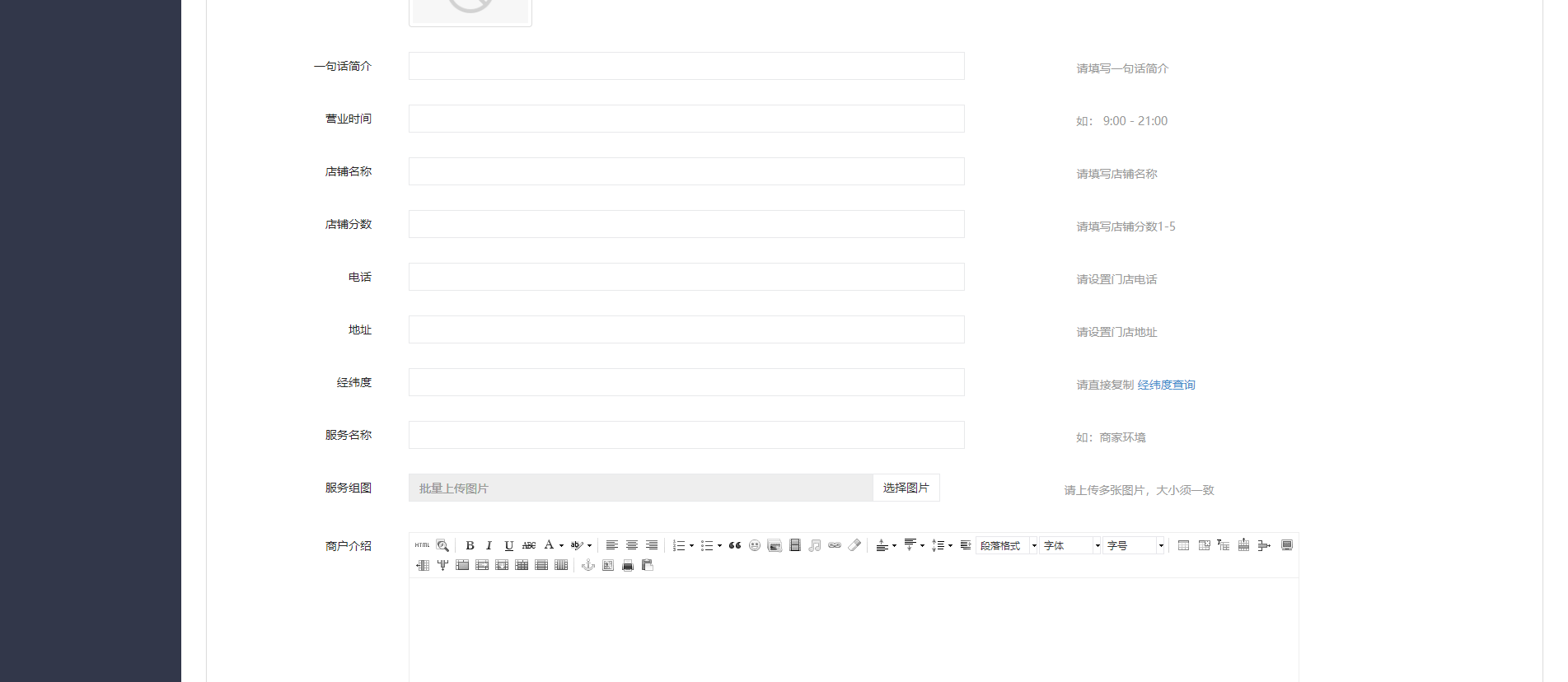This screenshot has height=682, width=1568.
Task: Paste plain text using clipboard icon
Action: coord(648,565)
